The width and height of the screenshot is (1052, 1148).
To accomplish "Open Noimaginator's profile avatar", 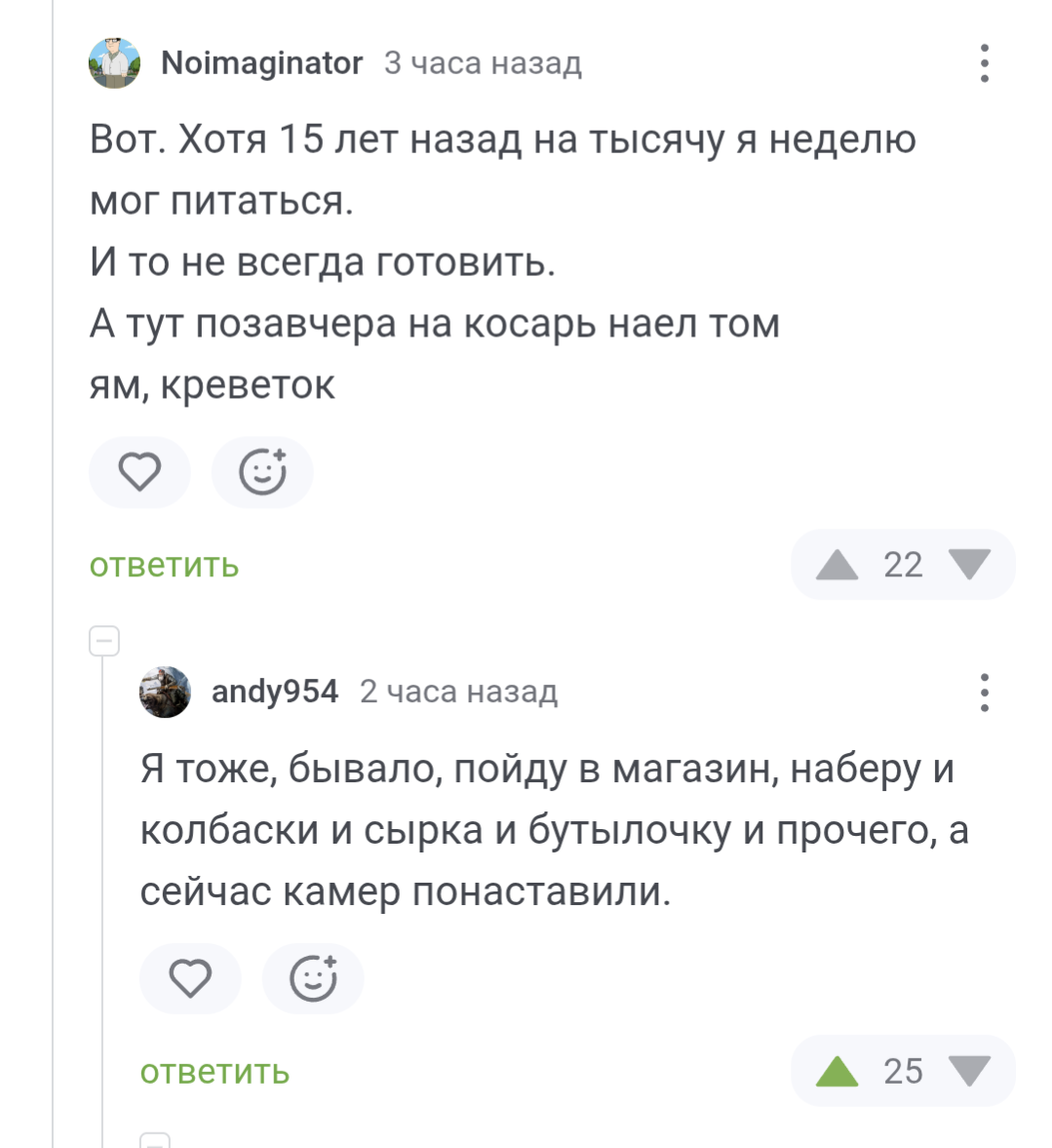I will 115,63.
